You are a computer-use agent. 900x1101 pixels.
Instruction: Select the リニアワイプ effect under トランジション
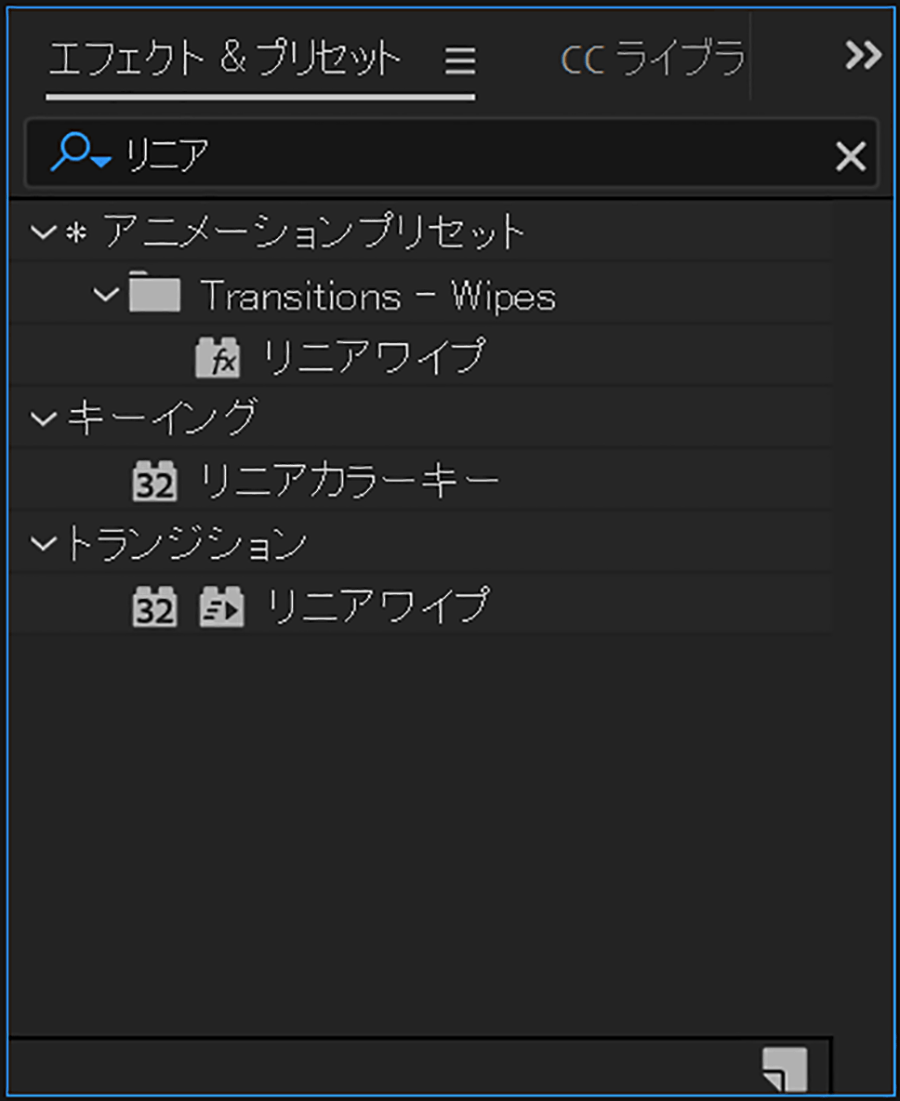pos(377,606)
